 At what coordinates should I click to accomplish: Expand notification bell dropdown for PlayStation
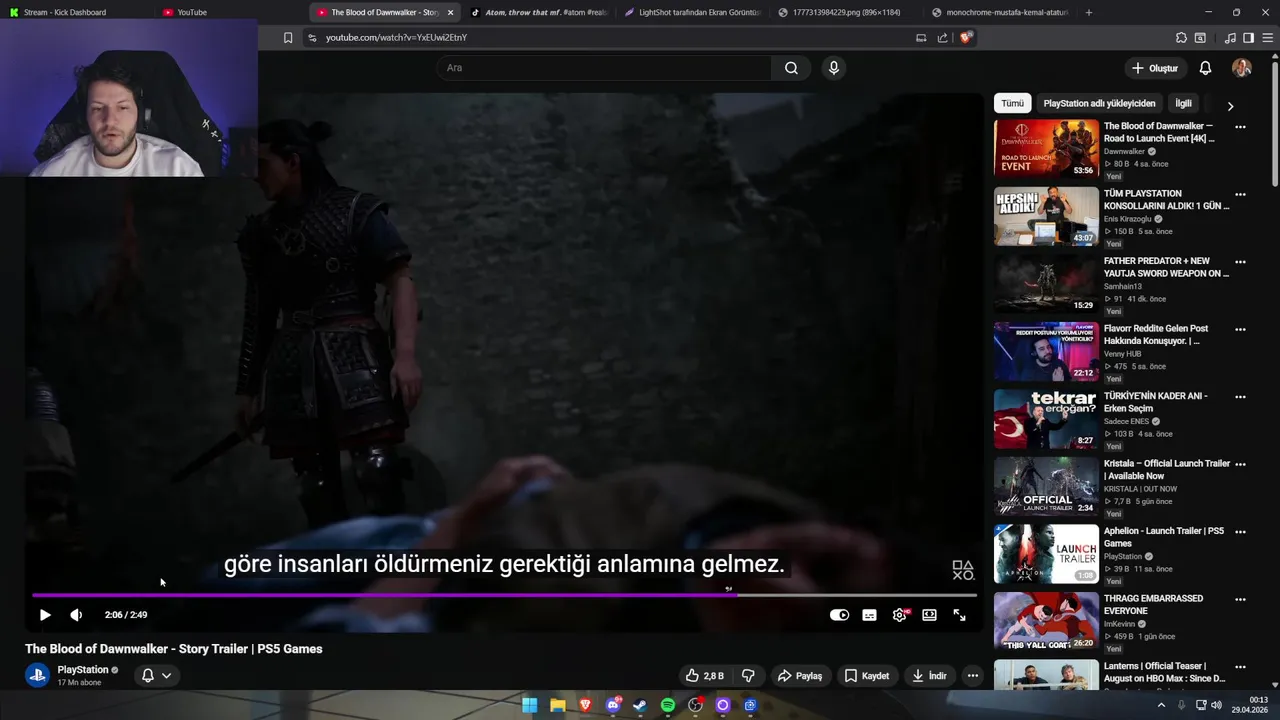156,676
